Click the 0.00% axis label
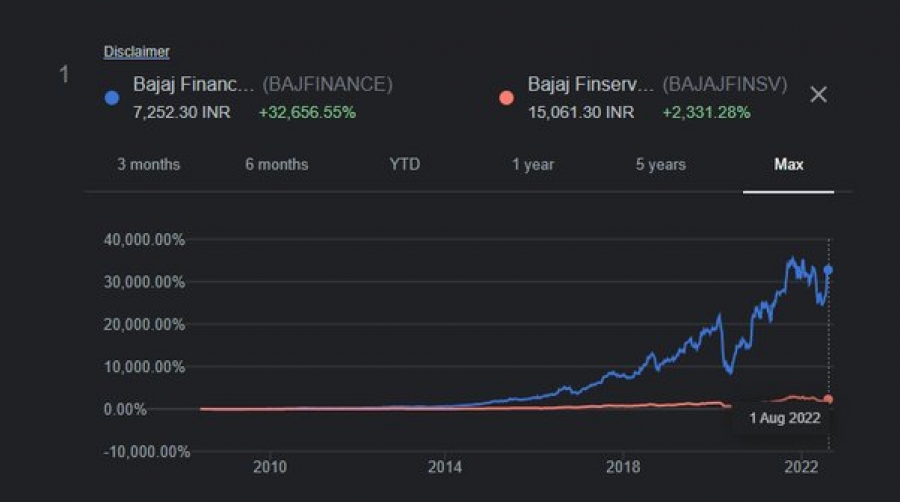This screenshot has height=502, width=900. pos(125,410)
